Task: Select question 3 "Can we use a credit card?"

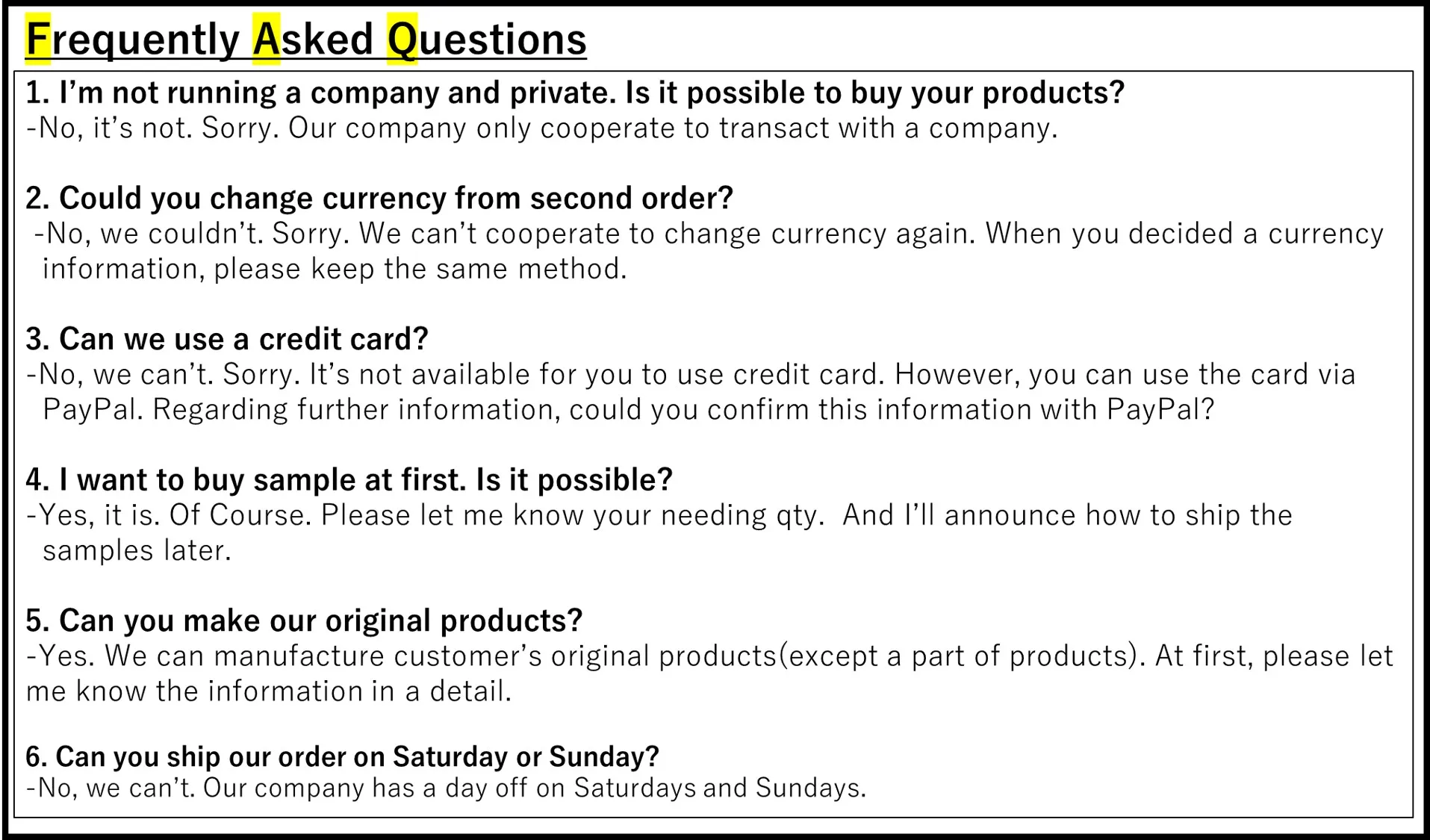Action: point(227,339)
